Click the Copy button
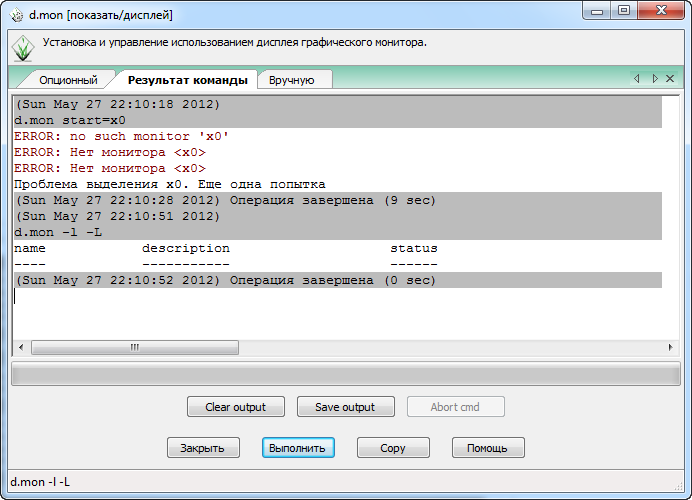692x500 pixels. click(393, 448)
